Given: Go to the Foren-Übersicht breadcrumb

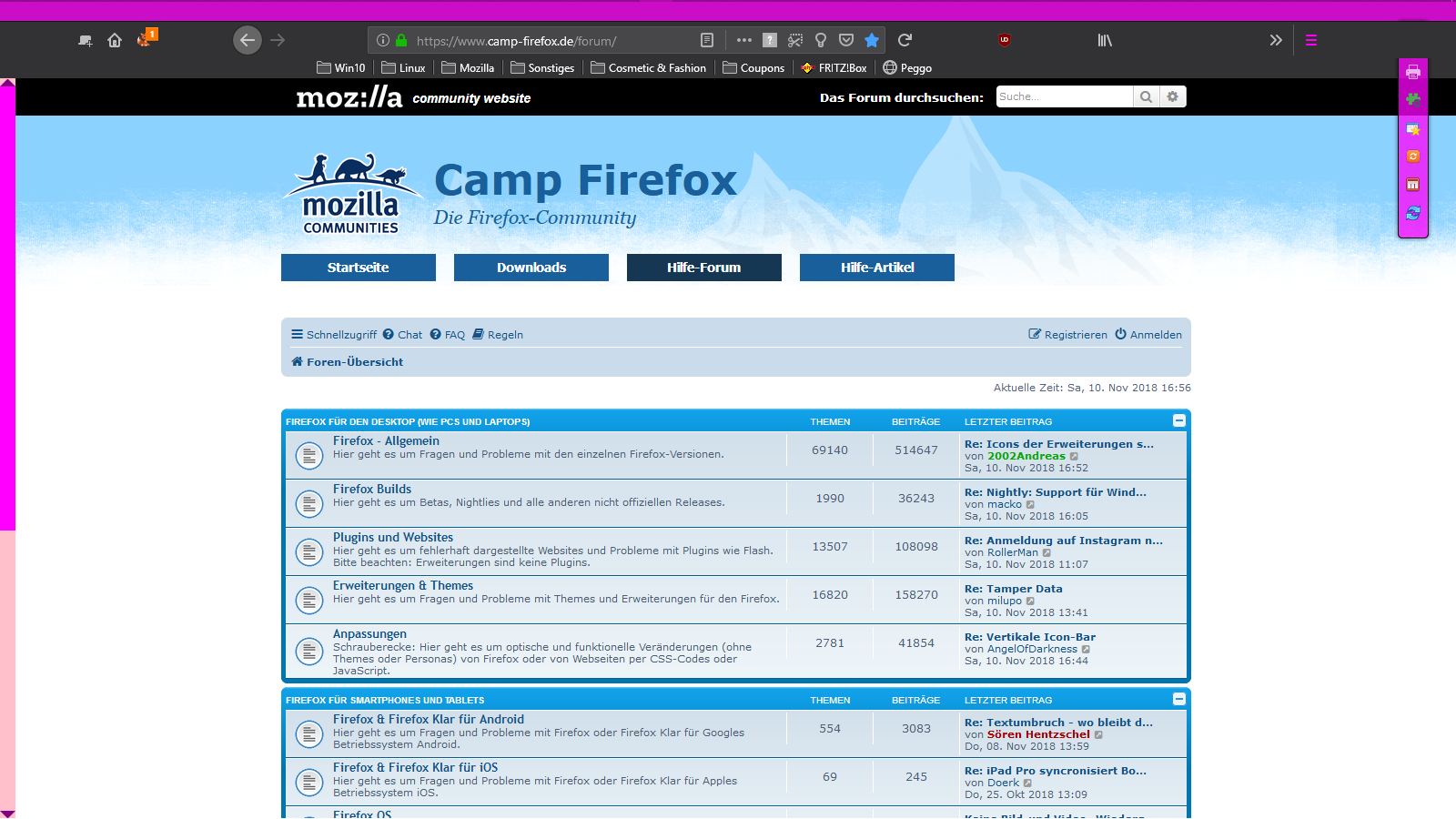Looking at the screenshot, I should point(347,362).
